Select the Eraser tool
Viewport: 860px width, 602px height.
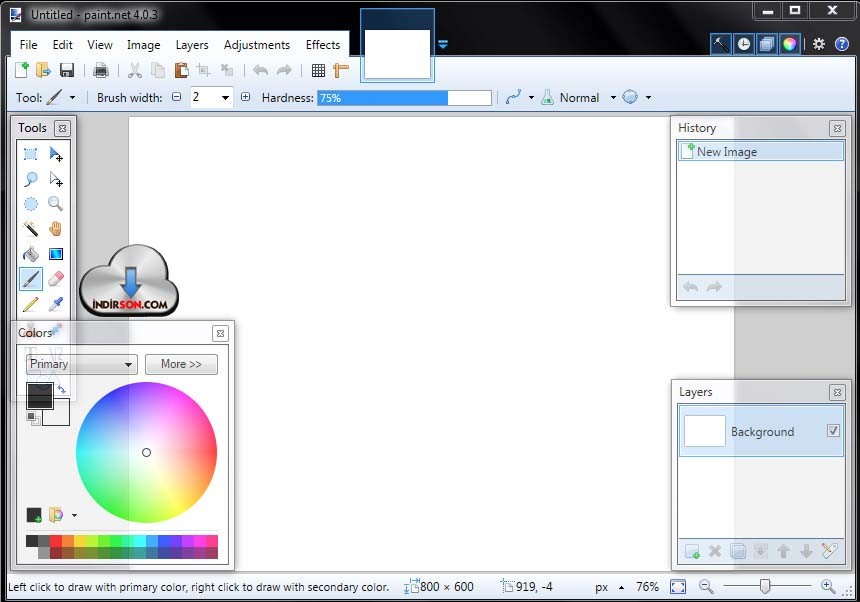[x=56, y=279]
